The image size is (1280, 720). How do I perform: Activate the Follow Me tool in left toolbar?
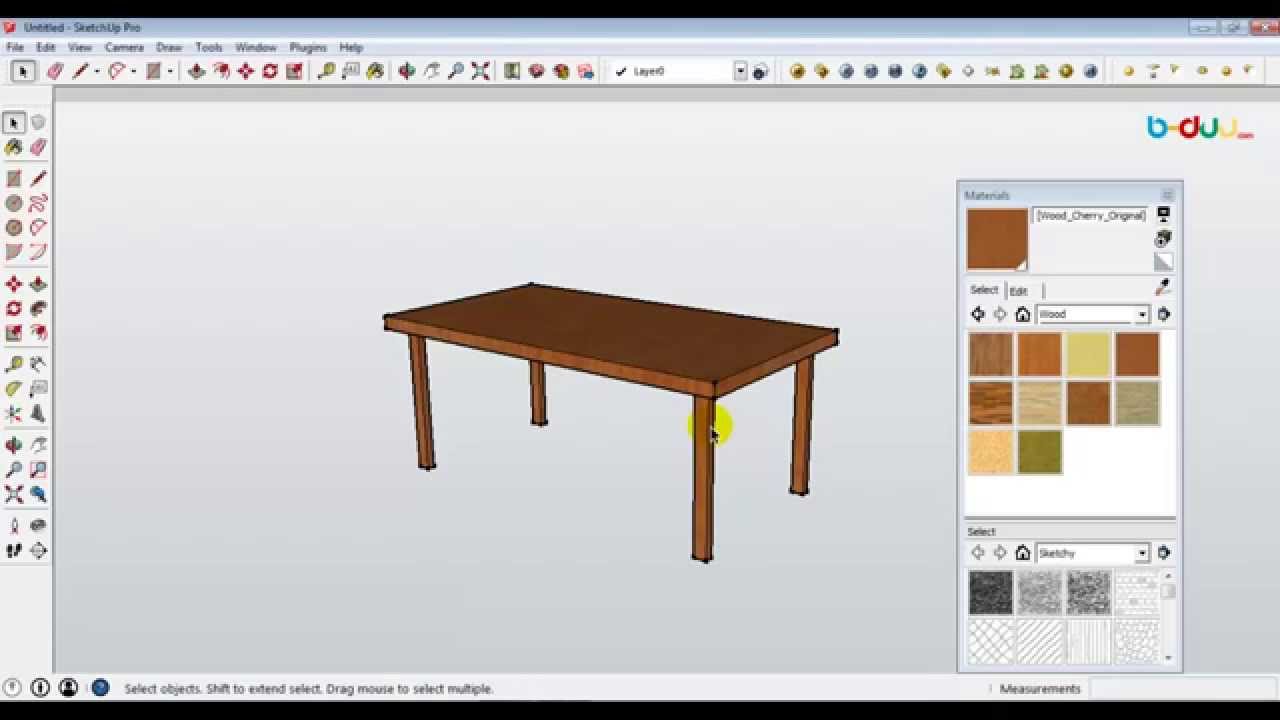click(38, 309)
